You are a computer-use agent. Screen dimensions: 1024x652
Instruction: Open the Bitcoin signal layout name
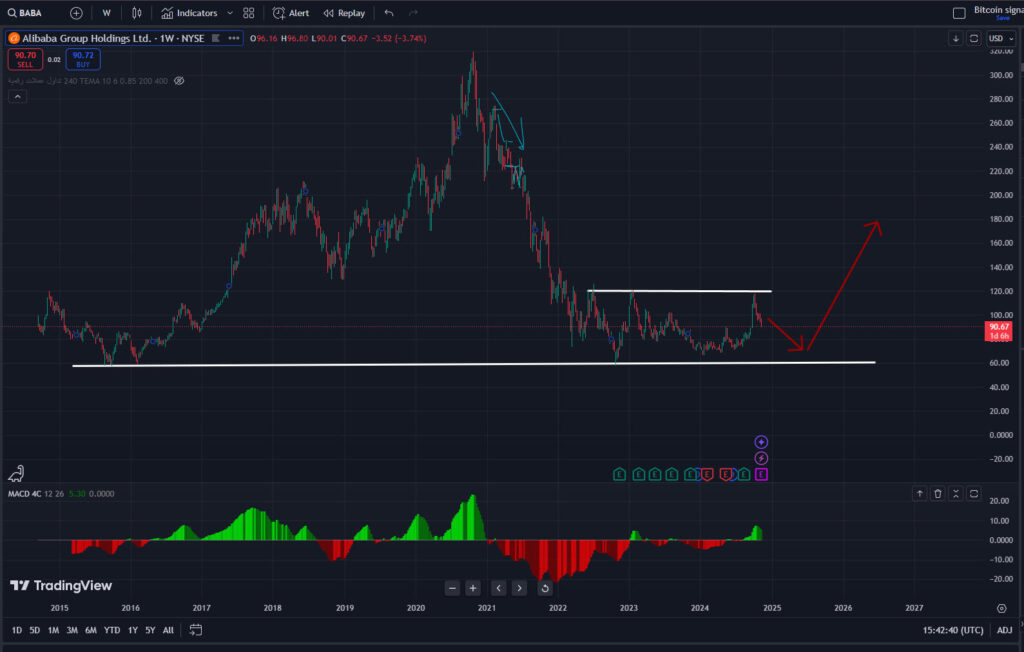coord(998,10)
